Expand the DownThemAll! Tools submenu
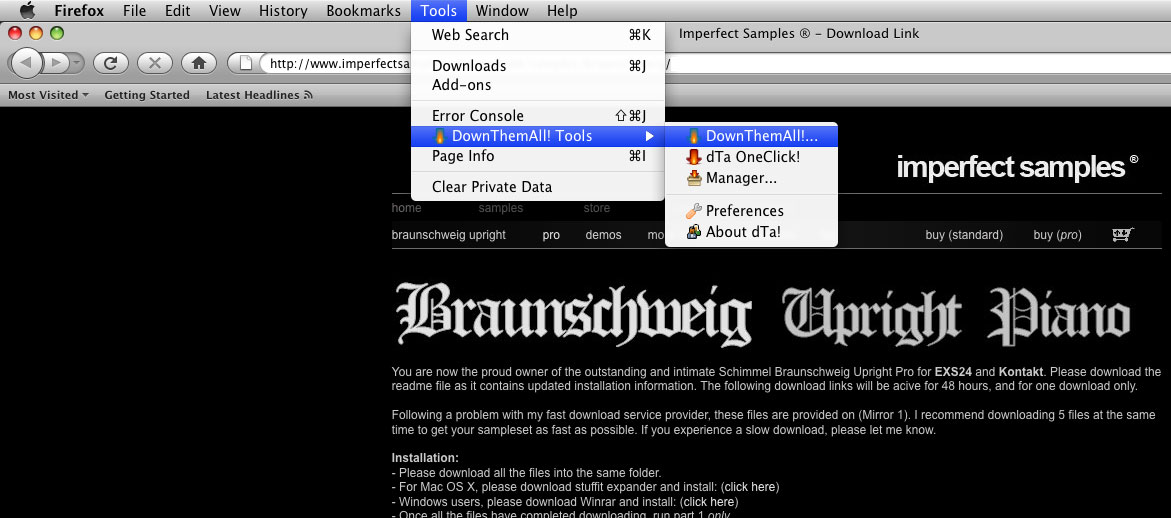 click(538, 136)
